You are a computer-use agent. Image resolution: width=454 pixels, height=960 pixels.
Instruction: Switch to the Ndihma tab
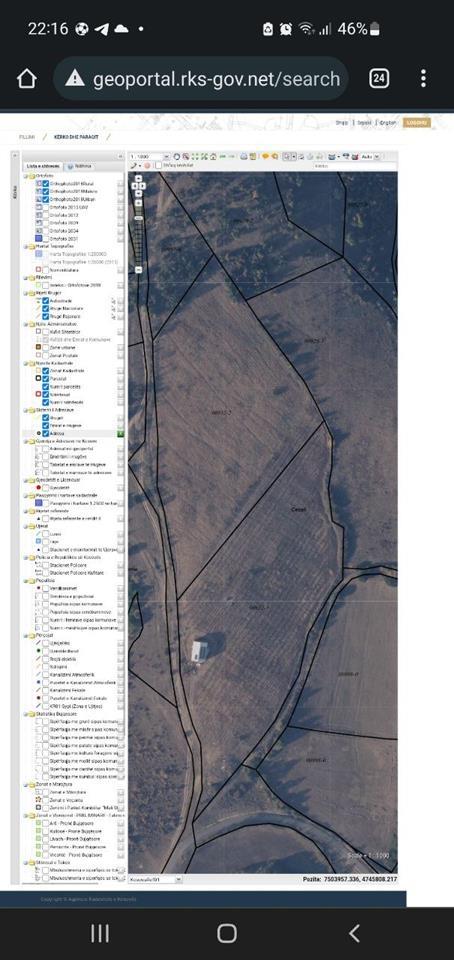coord(80,166)
